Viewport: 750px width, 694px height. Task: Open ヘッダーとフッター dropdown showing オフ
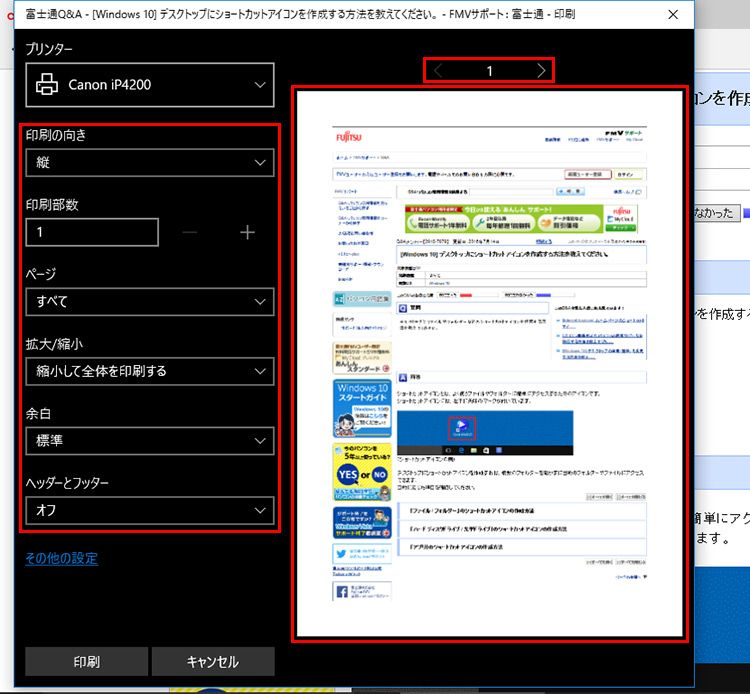(x=149, y=510)
